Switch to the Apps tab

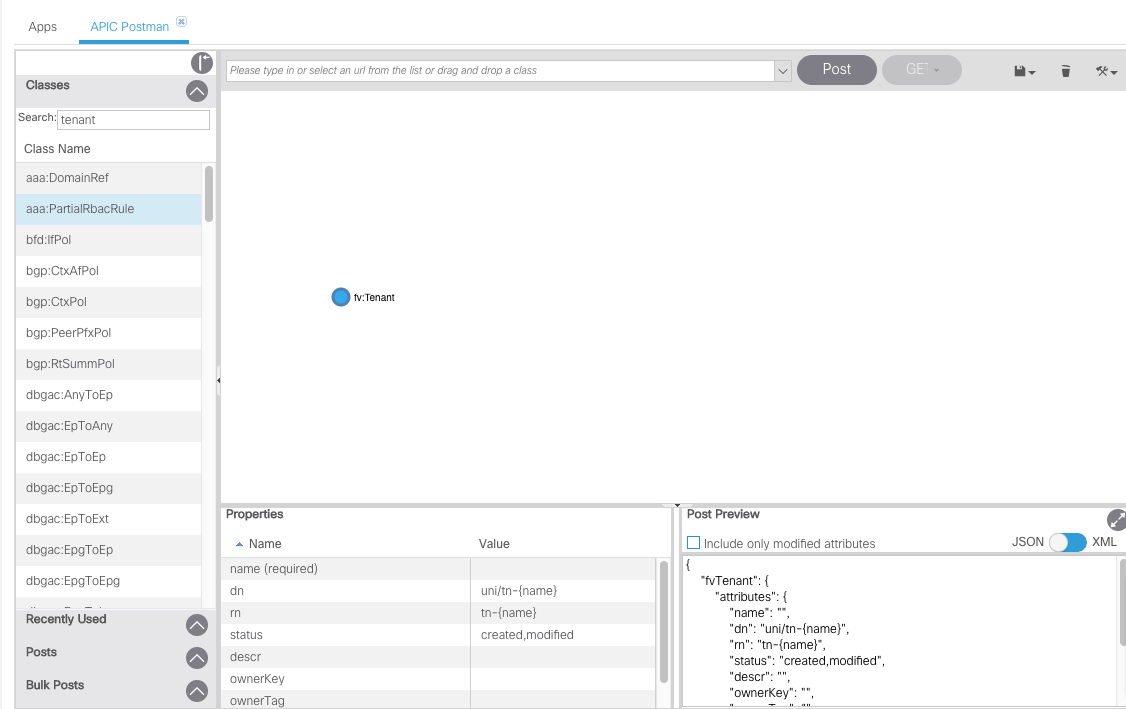pos(42,27)
